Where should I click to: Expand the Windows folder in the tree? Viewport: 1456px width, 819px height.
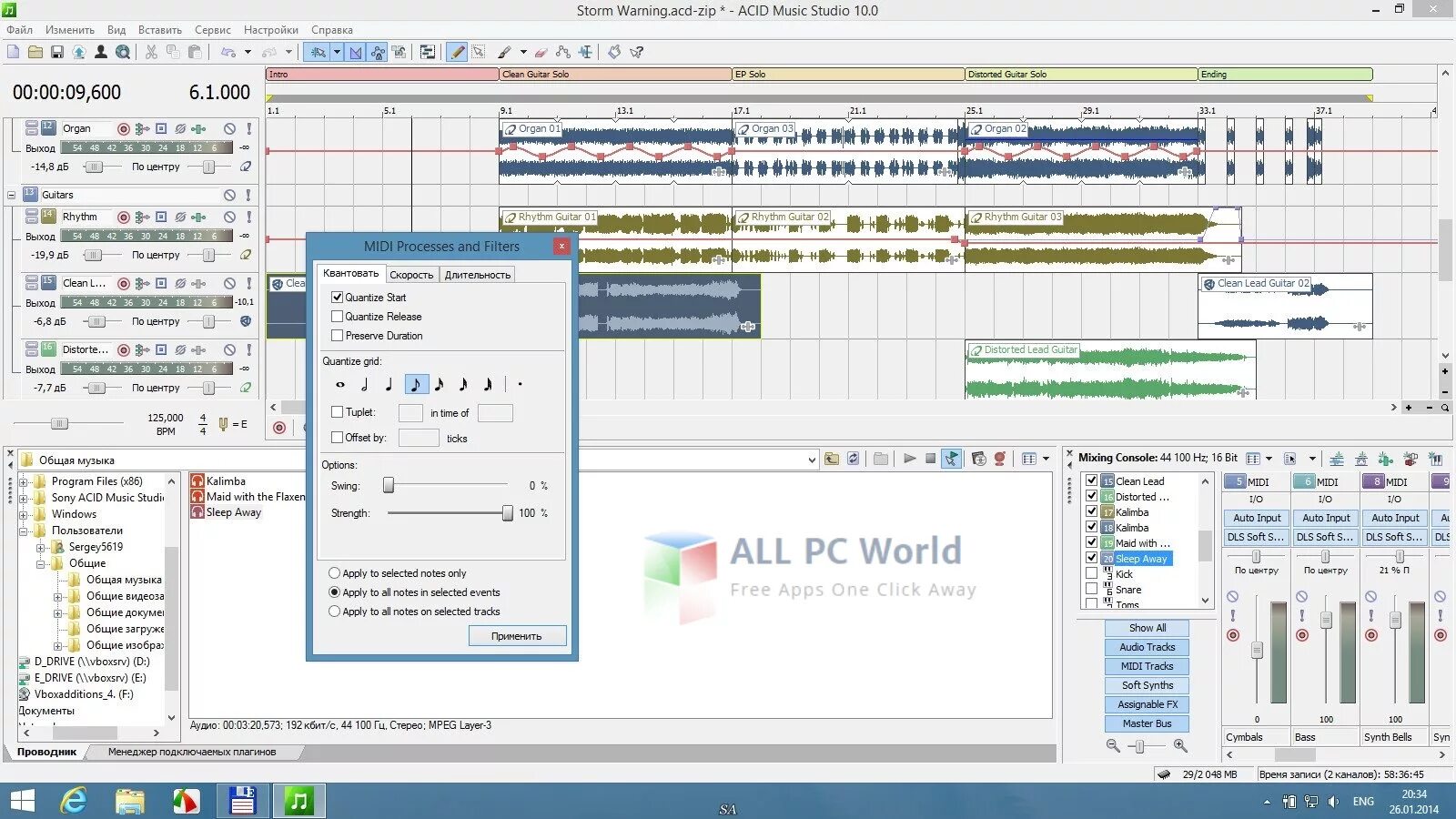pyautogui.click(x=25, y=514)
